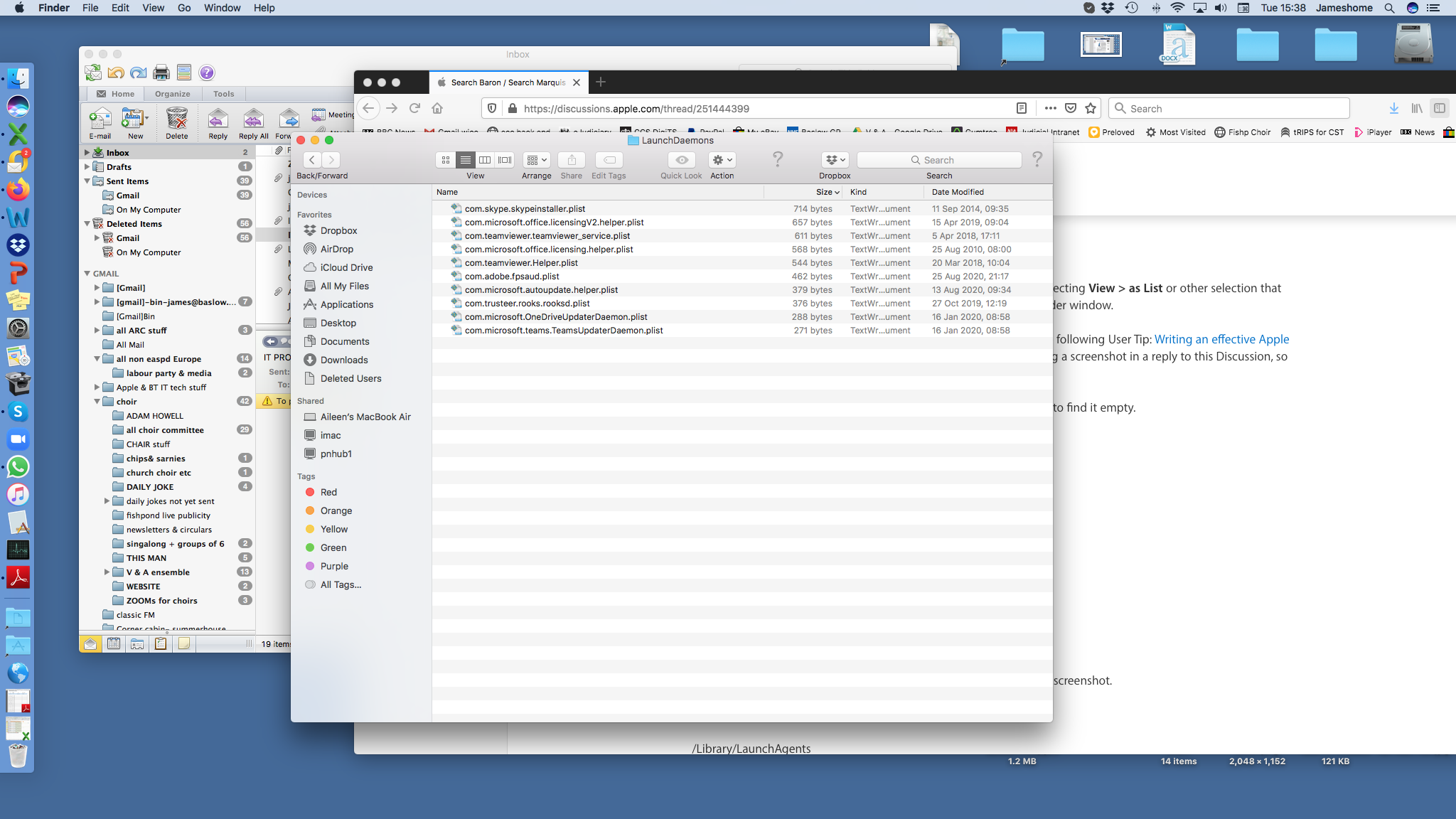Select list view toggle in Finder
1456x819 pixels.
[x=466, y=160]
